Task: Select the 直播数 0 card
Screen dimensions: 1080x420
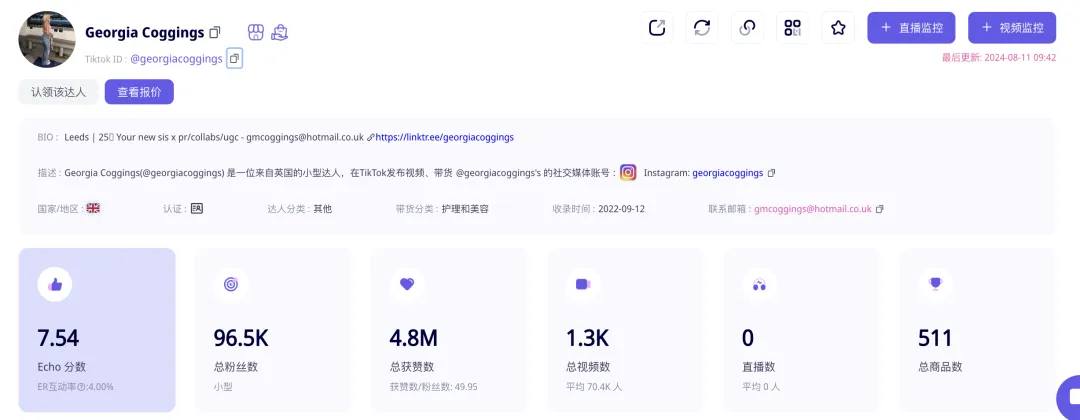Action: tap(802, 330)
